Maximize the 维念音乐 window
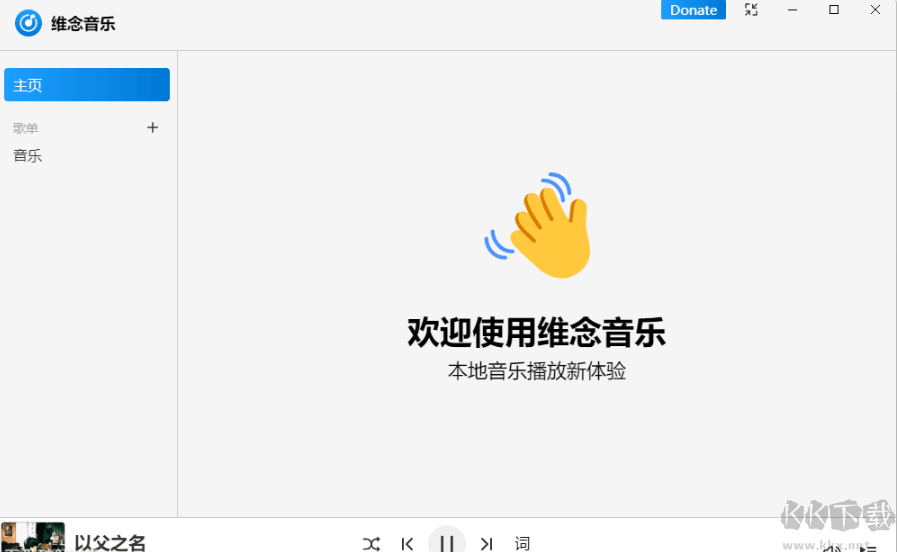897x552 pixels. click(x=834, y=10)
